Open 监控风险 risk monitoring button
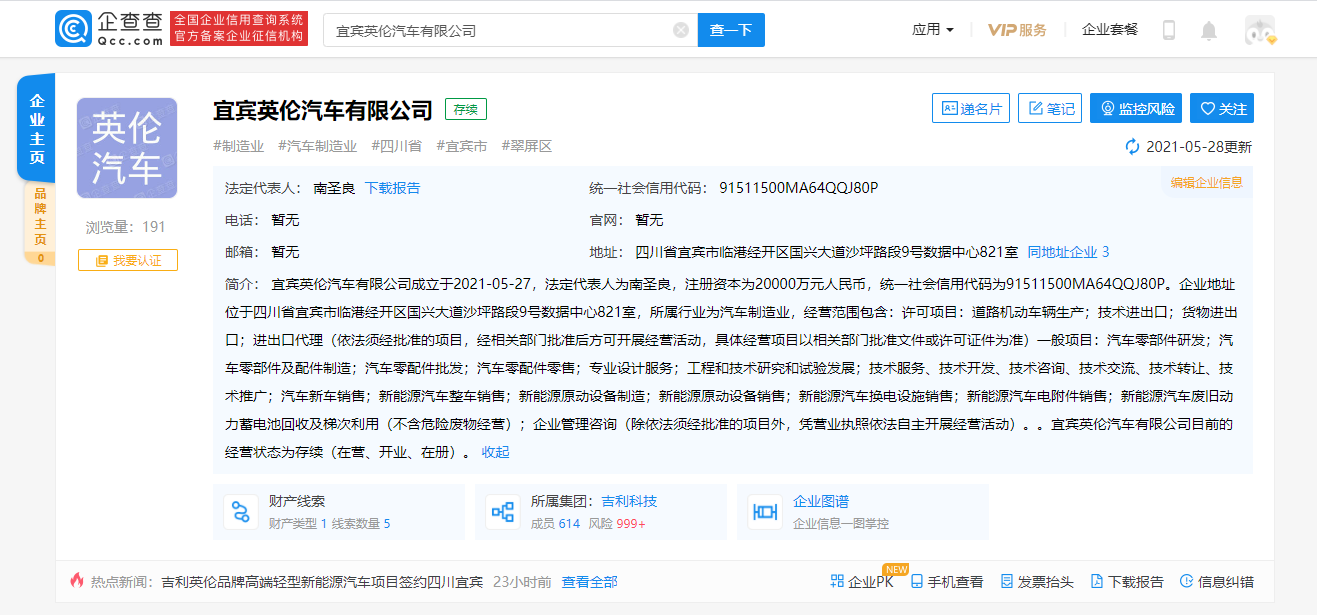 [1136, 109]
